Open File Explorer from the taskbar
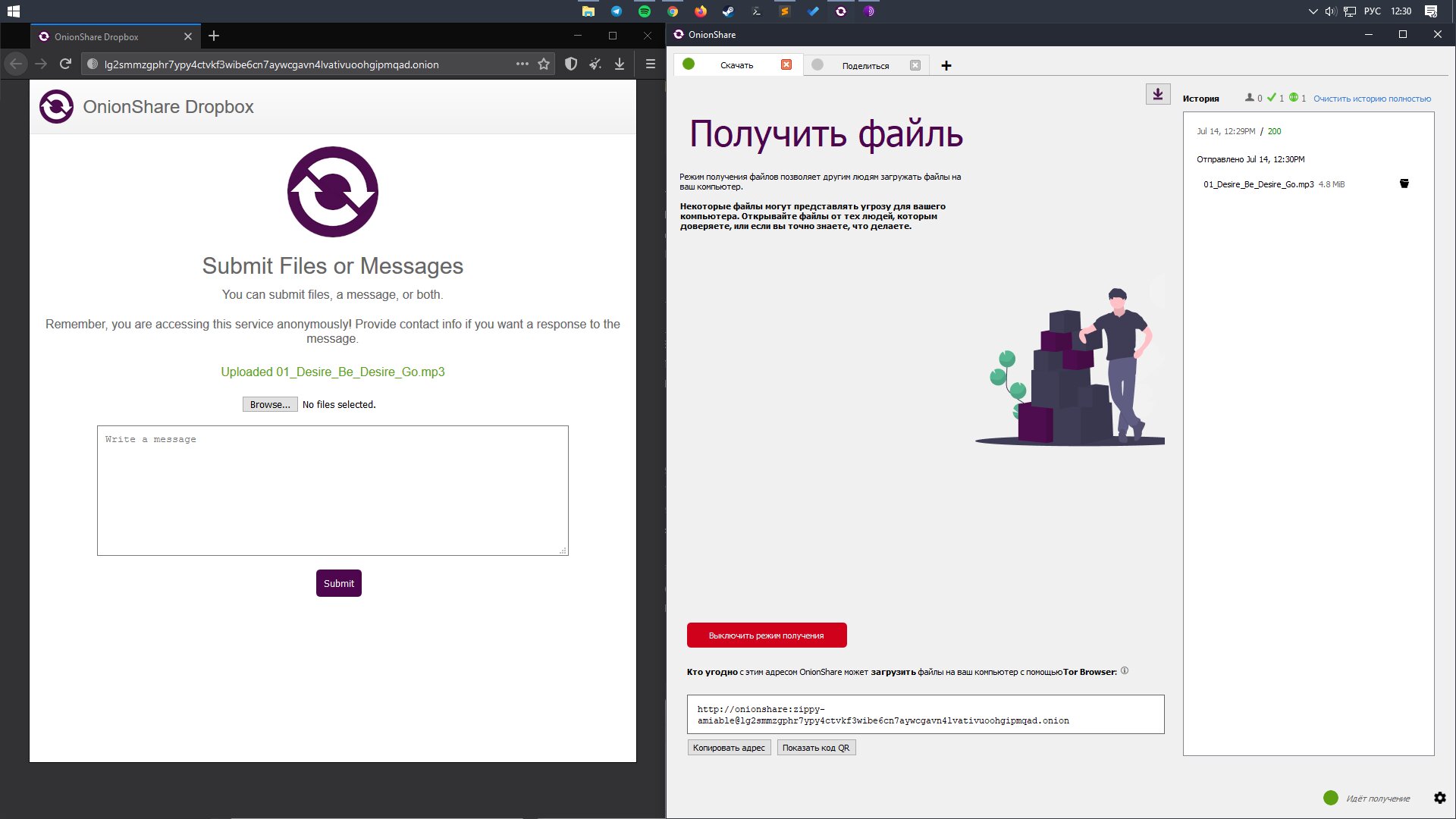This screenshot has height=819, width=1456. [588, 11]
